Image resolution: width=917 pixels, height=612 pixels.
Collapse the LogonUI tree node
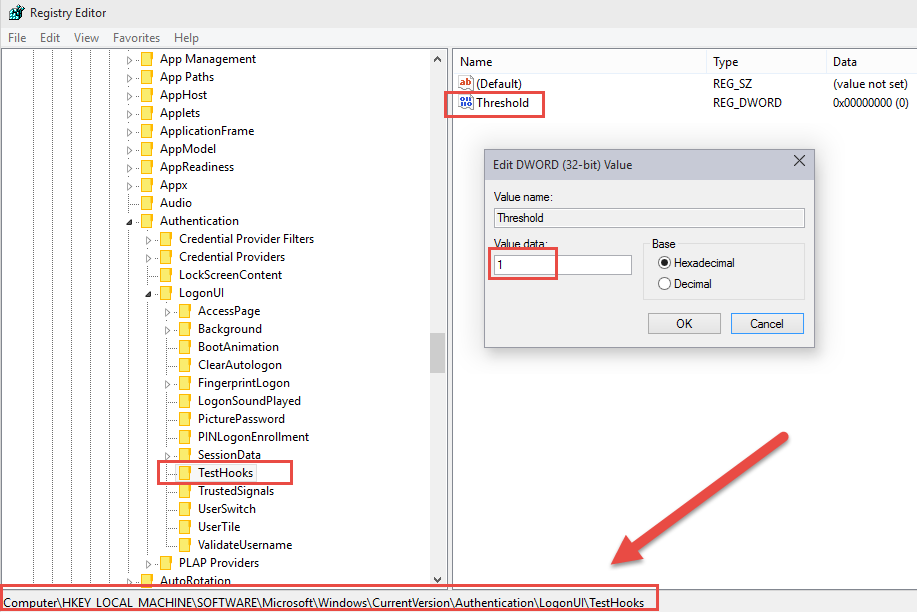[148, 294]
